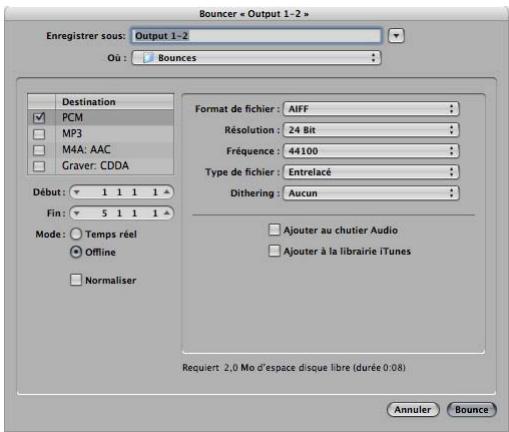
Task: Select Offline mode radio button
Action: point(76,252)
